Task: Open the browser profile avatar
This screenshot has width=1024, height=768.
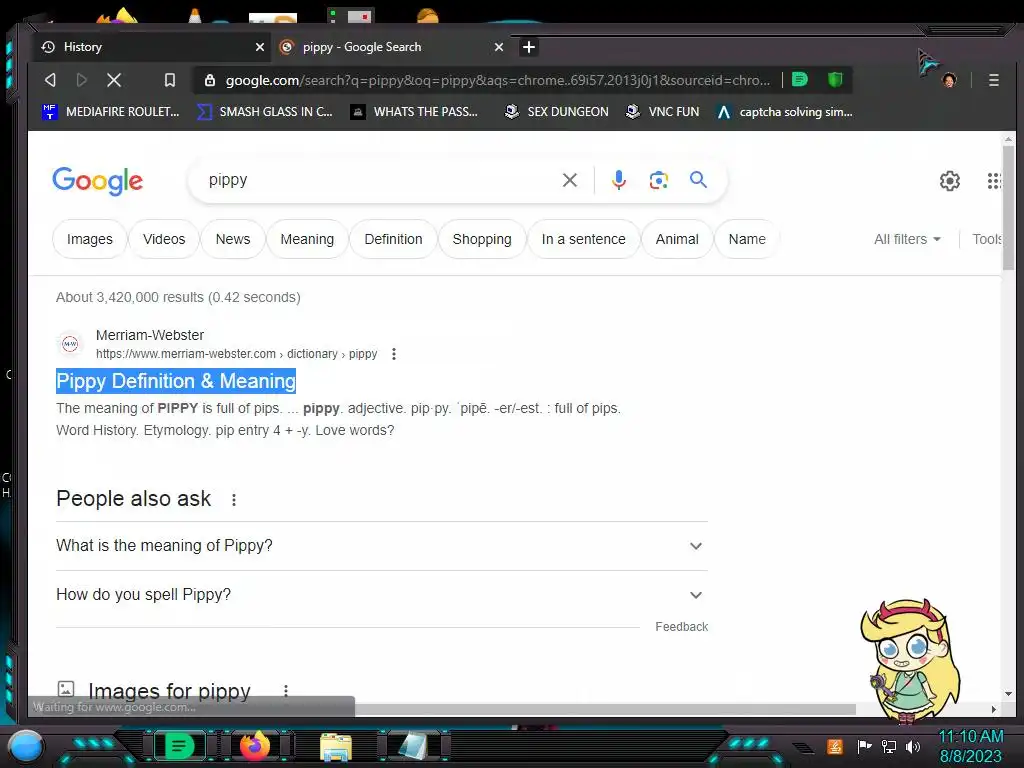Action: tap(950, 80)
